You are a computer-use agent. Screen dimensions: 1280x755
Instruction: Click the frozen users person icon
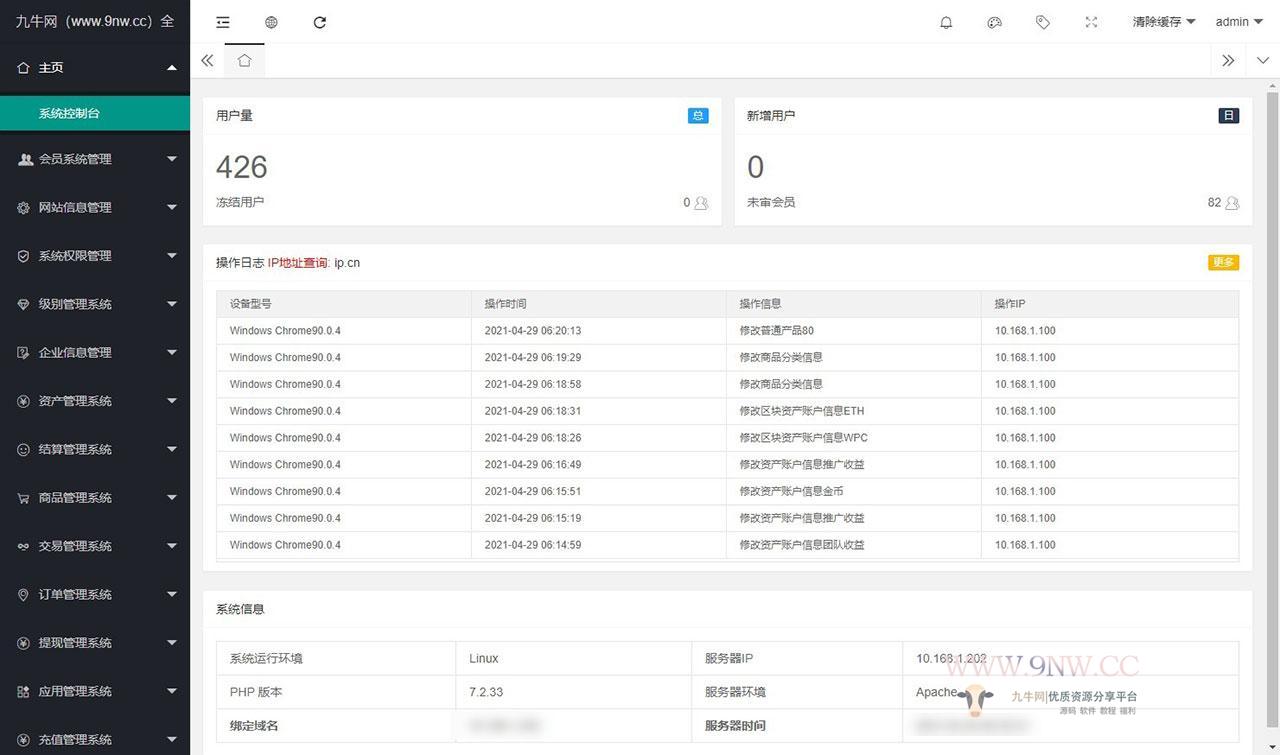[701, 203]
